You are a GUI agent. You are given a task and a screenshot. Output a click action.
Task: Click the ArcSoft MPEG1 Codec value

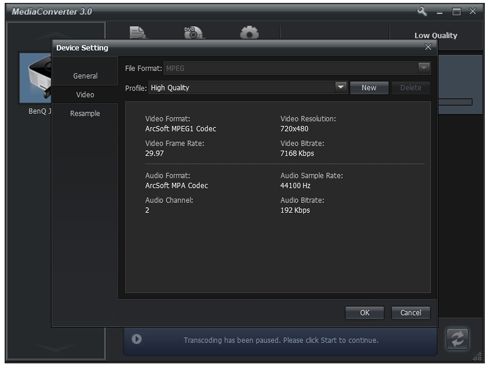point(180,129)
